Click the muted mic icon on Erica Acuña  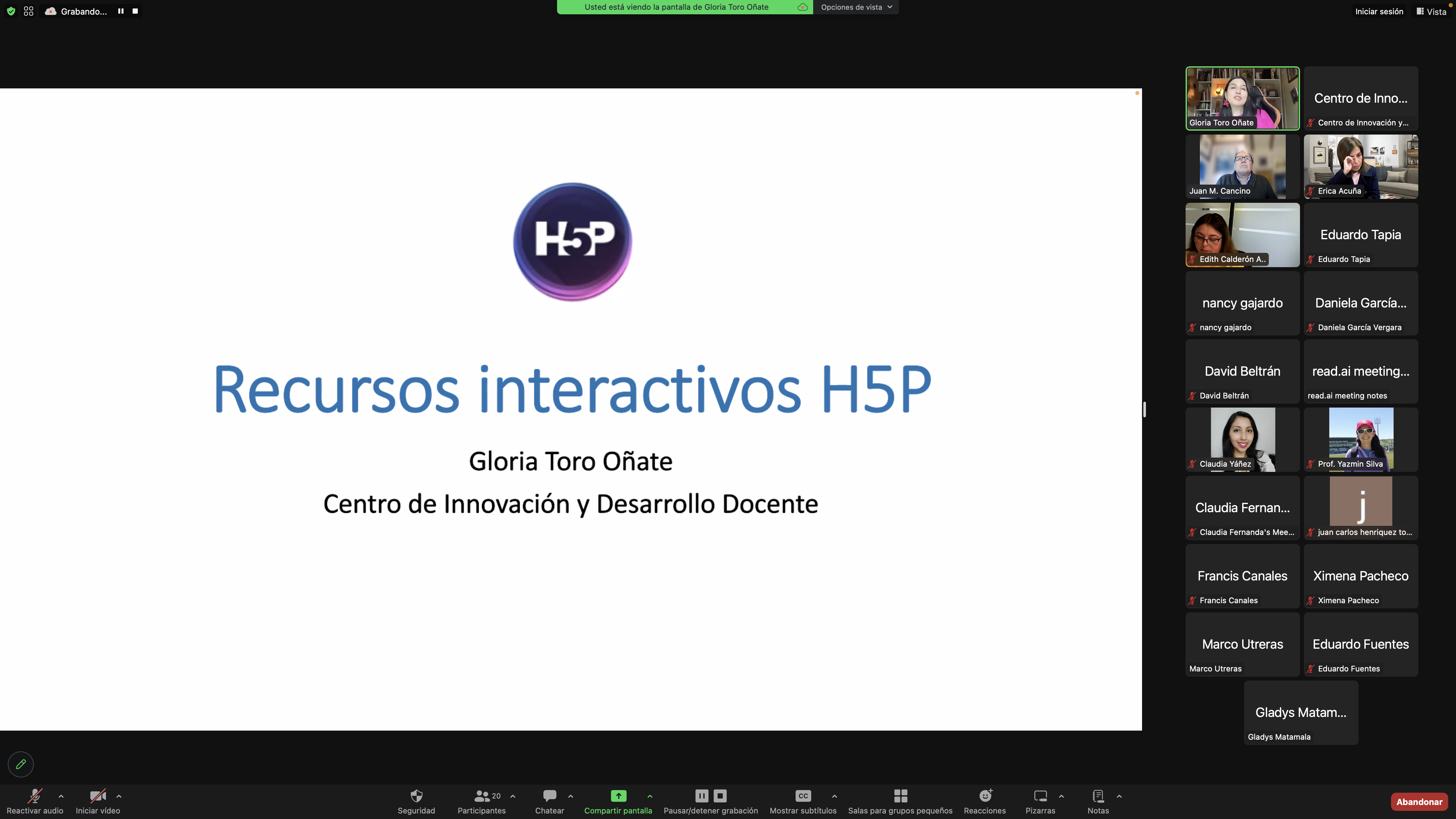pyautogui.click(x=1311, y=191)
